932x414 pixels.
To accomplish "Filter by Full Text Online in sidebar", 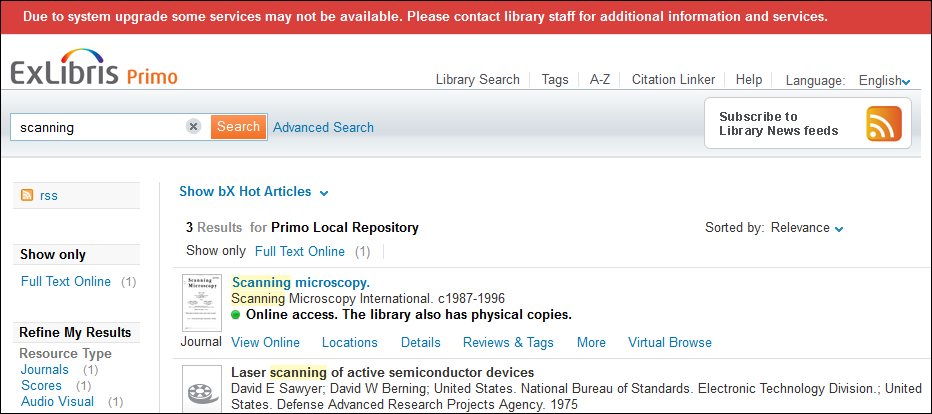I will (x=66, y=281).
